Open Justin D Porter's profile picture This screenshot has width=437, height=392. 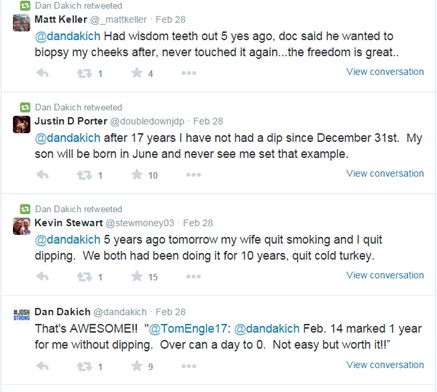point(22,124)
